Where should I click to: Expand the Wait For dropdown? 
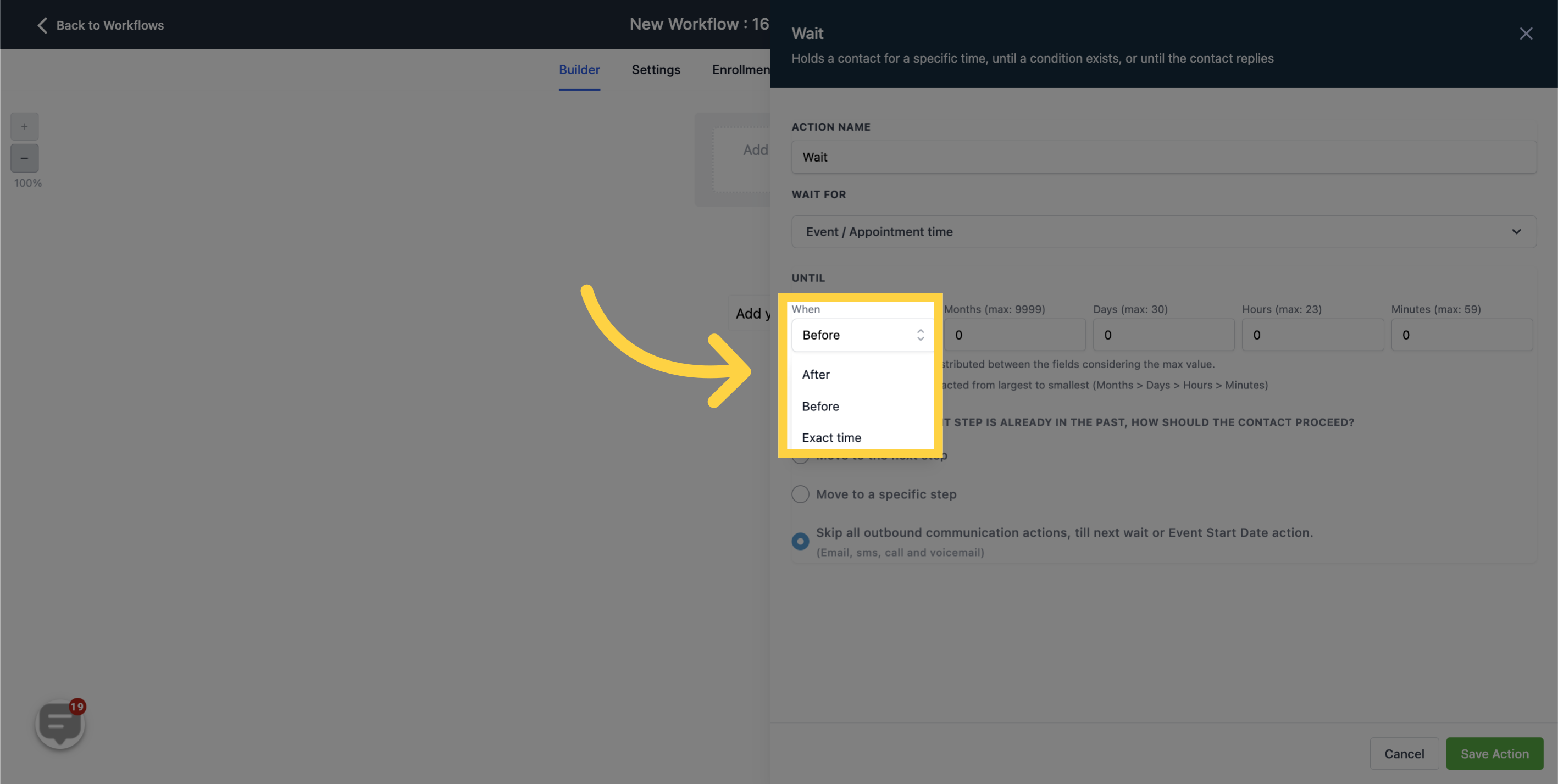(1163, 231)
